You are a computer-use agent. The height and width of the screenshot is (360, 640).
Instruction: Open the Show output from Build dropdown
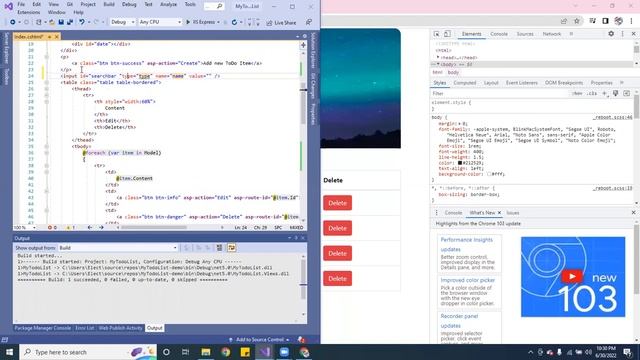[x=118, y=248]
